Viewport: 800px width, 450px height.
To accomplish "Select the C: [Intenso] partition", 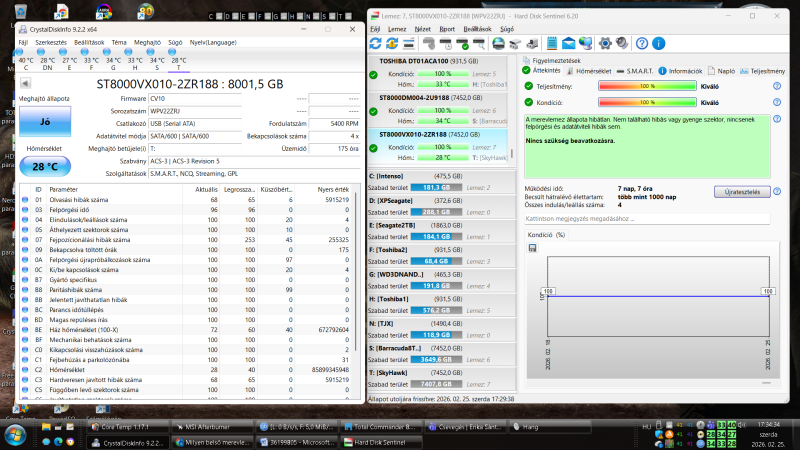I will click(x=441, y=182).
